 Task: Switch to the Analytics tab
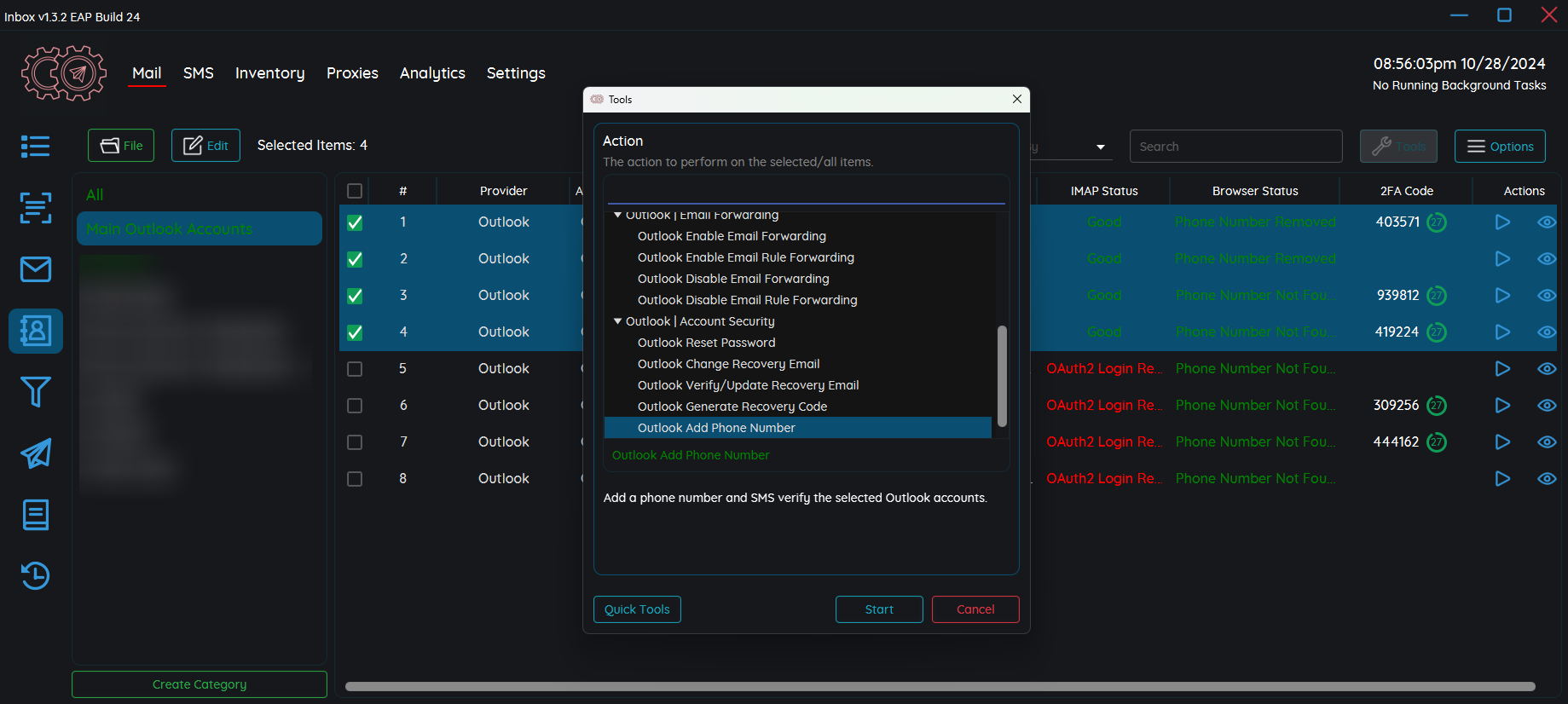point(432,73)
